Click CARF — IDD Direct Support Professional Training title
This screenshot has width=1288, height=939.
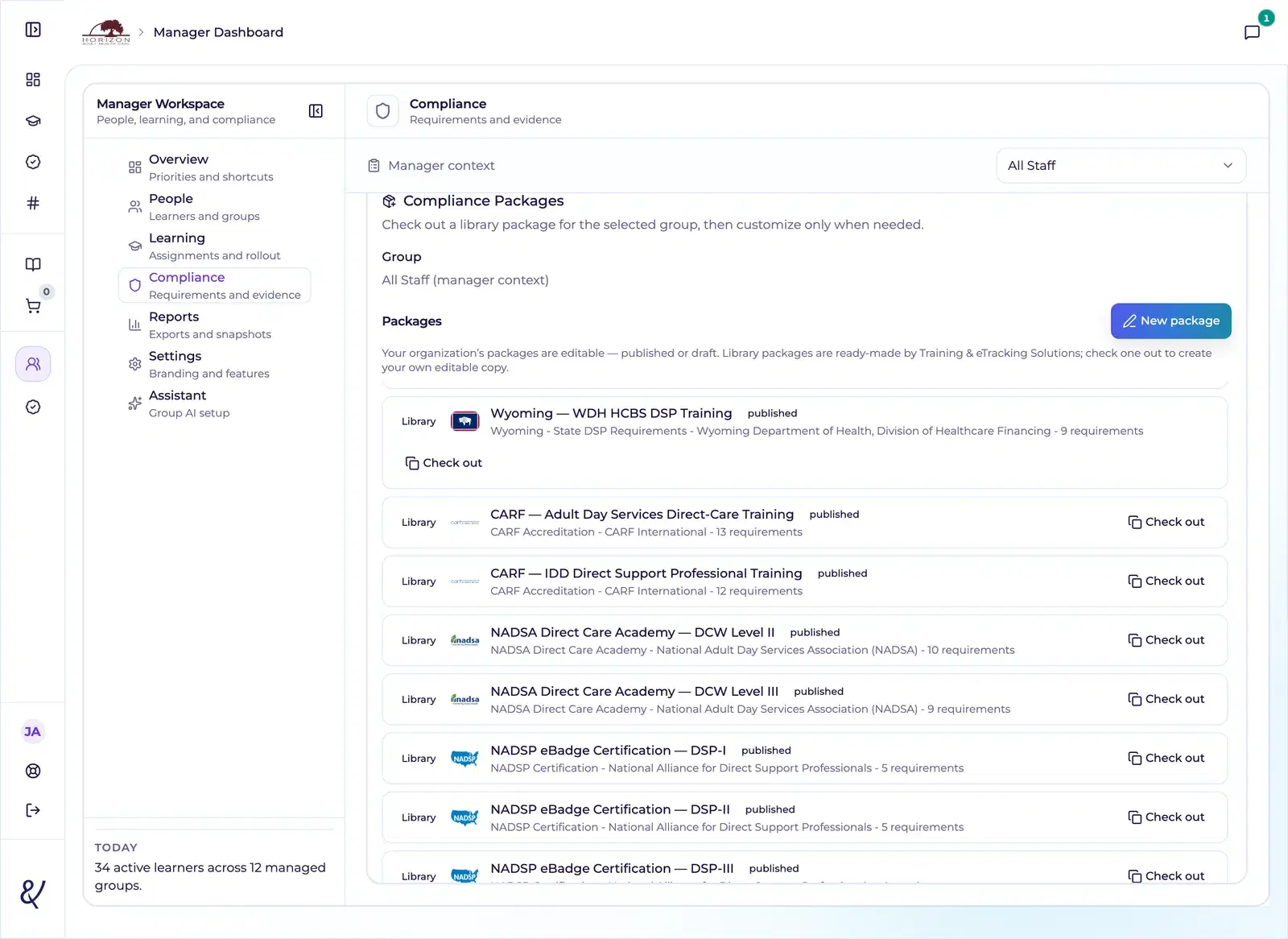(646, 573)
